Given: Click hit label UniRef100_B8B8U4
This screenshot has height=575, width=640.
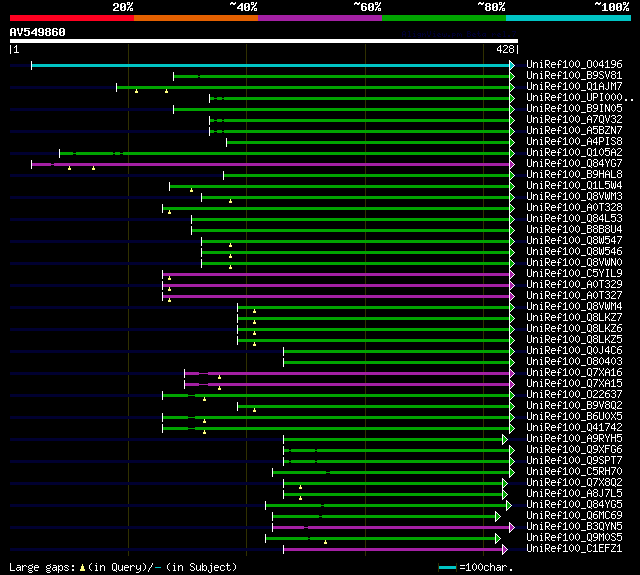Looking at the screenshot, I should click(x=574, y=229).
